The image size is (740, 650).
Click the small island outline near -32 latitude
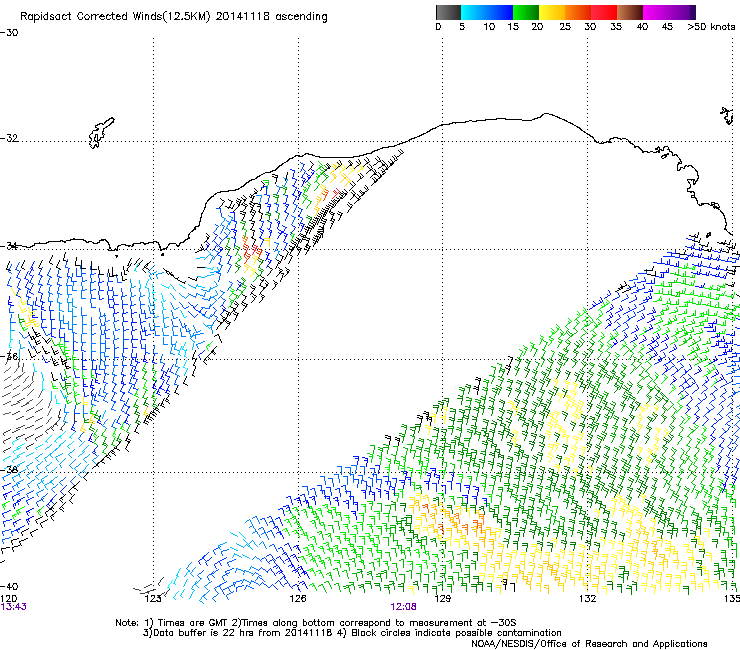point(101,133)
